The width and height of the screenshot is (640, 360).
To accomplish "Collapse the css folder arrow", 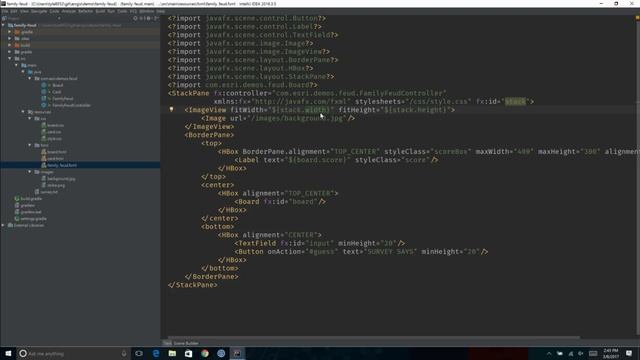I will 30,118.
